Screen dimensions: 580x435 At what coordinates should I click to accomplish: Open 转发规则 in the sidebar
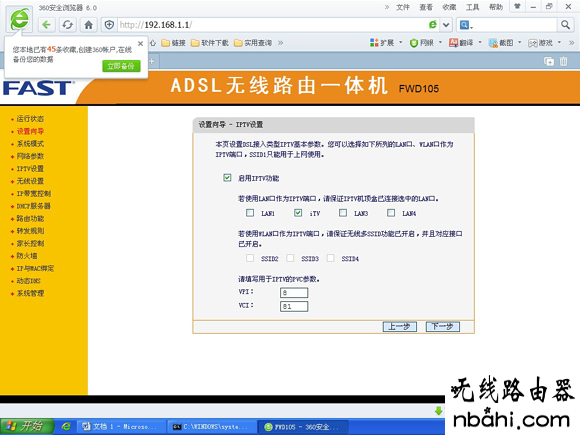[x=30, y=231]
